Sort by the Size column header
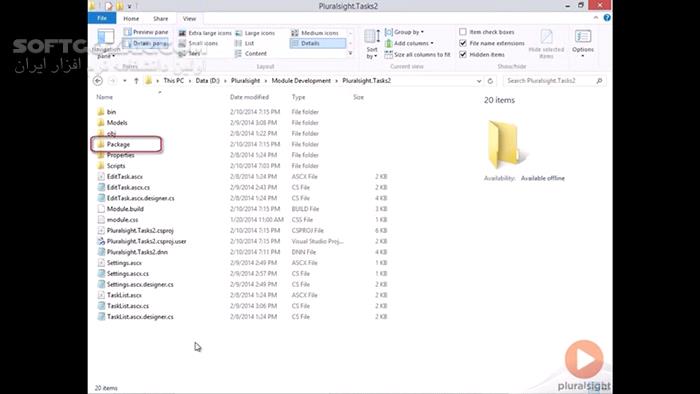Viewport: 700px width, 394px height. (x=358, y=97)
